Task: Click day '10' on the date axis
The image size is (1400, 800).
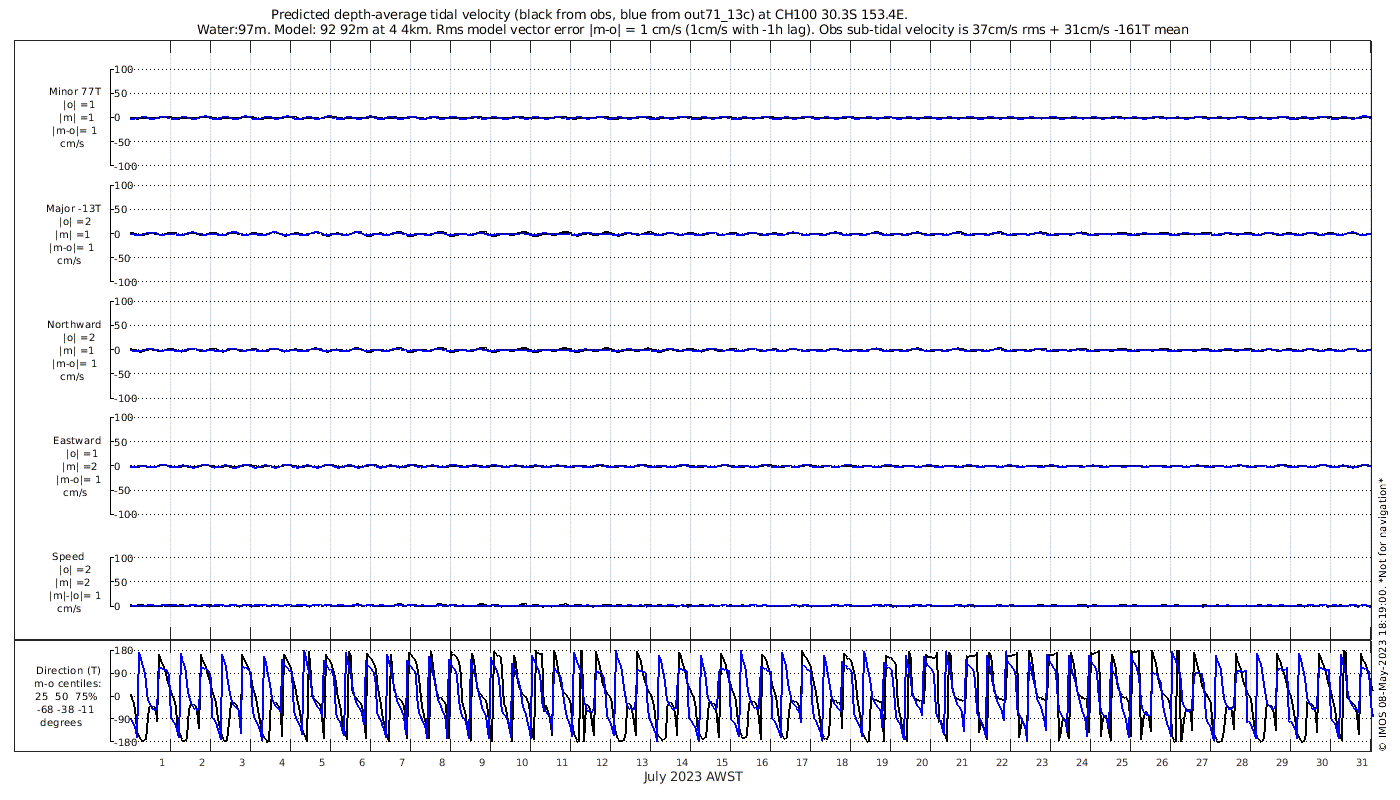Action: (x=522, y=762)
